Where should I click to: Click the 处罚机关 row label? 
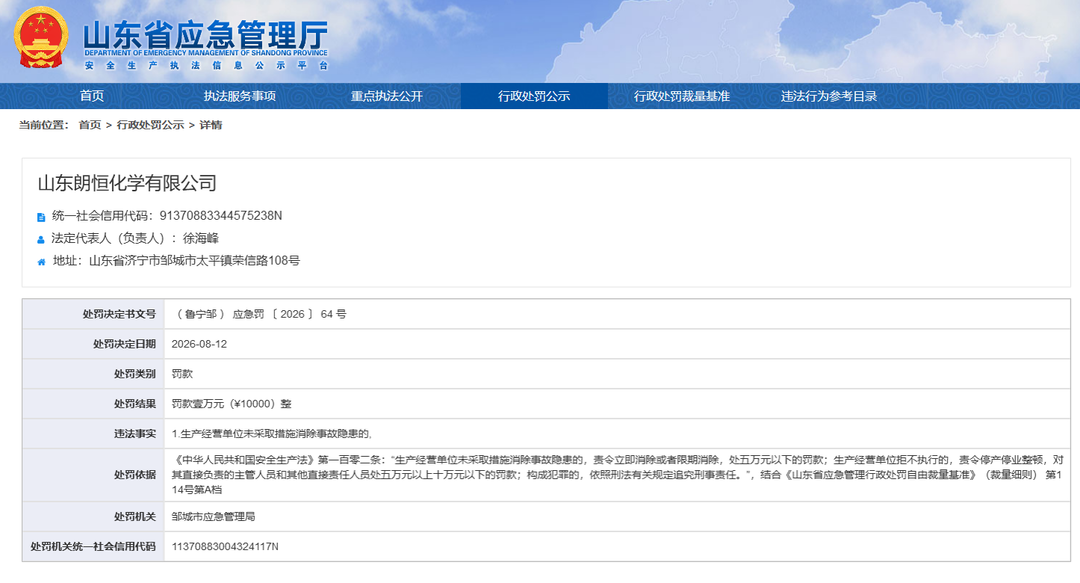click(135, 516)
